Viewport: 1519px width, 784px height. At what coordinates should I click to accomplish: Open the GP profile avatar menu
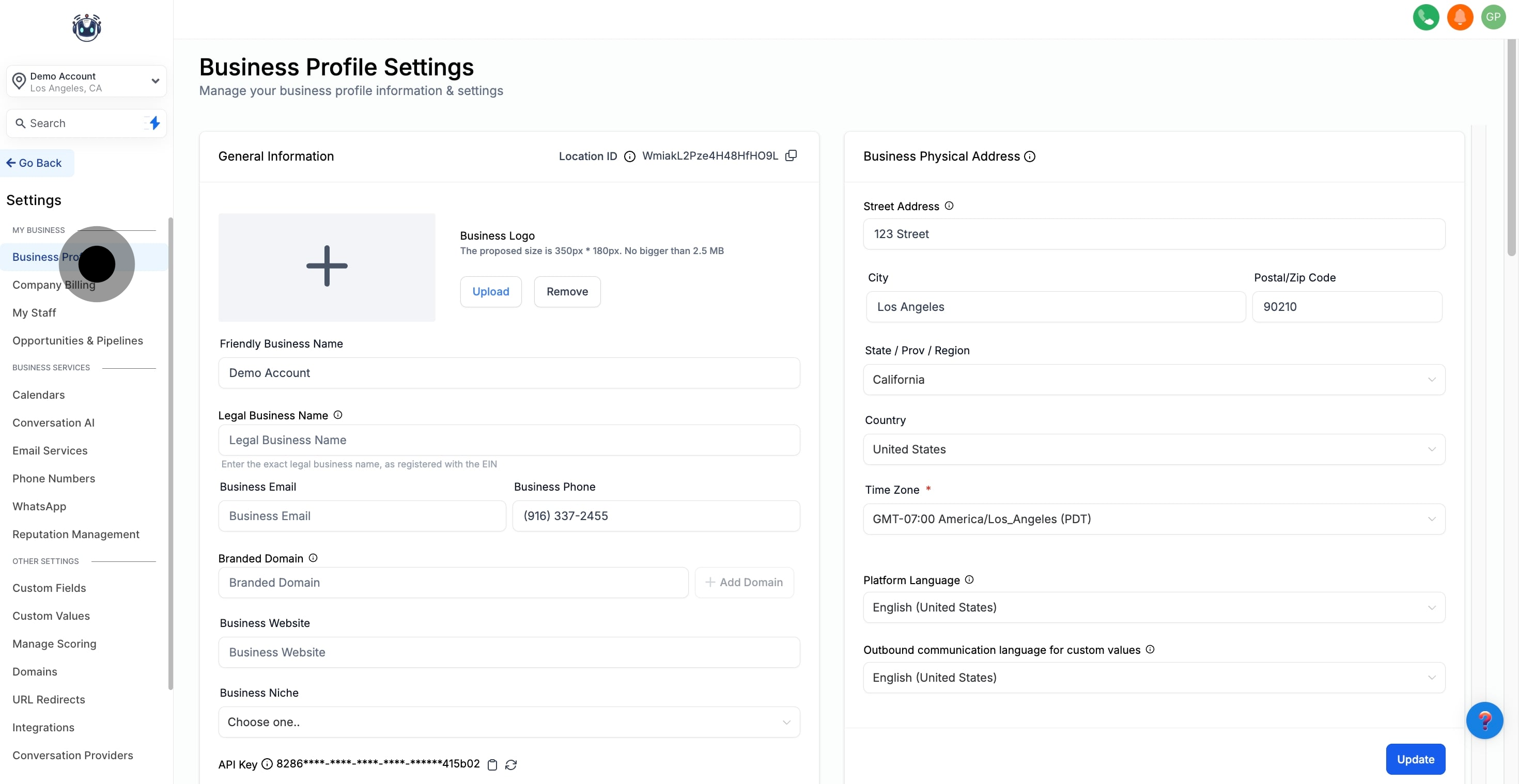[1494, 18]
